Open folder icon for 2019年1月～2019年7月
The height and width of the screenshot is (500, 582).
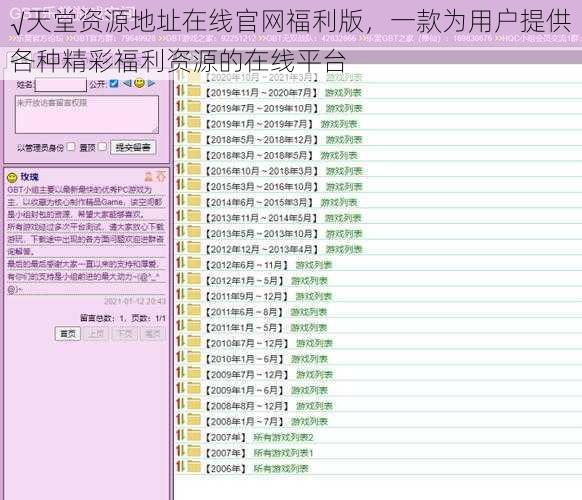[x=194, y=122]
